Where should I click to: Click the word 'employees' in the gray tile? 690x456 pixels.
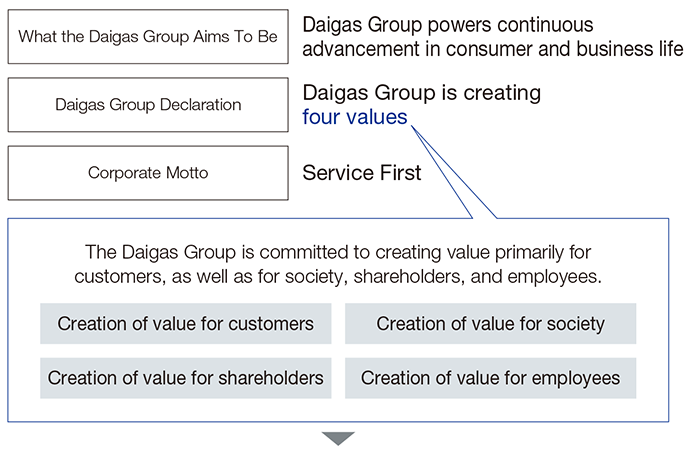pyautogui.click(x=576, y=379)
